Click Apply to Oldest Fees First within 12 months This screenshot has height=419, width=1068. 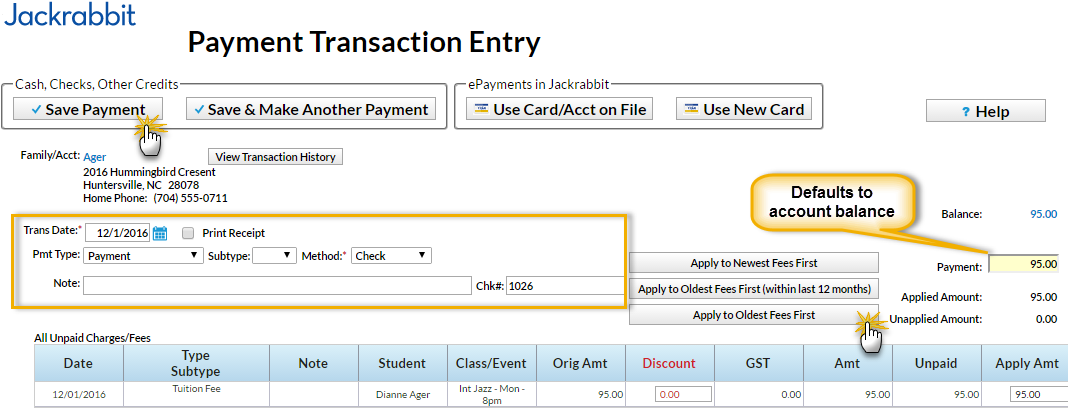(x=753, y=289)
